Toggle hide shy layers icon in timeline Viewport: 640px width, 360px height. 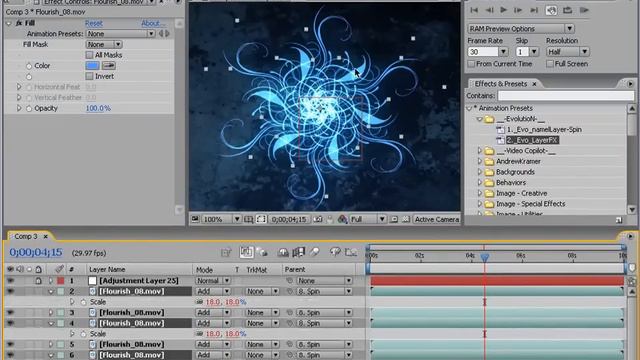click(283, 253)
